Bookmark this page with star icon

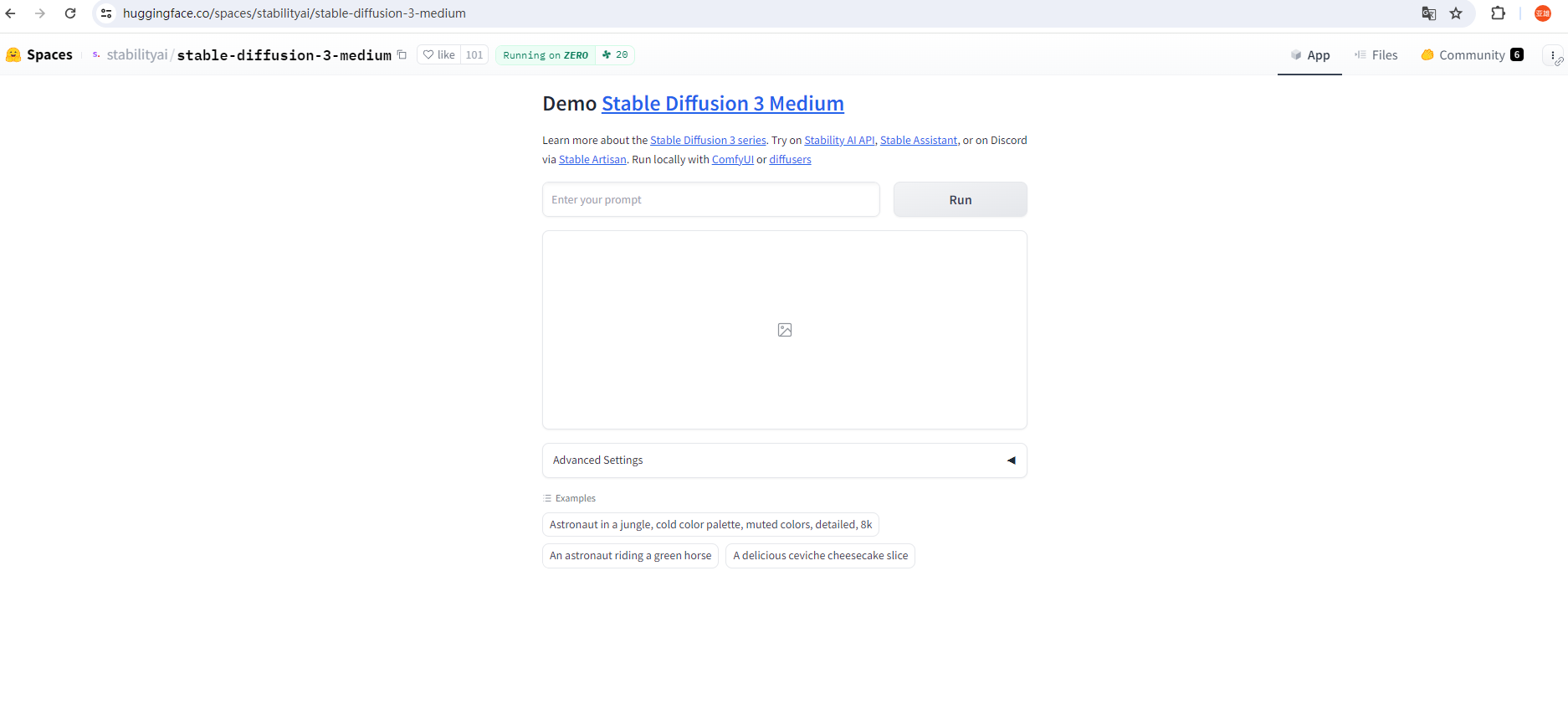[x=1456, y=13]
